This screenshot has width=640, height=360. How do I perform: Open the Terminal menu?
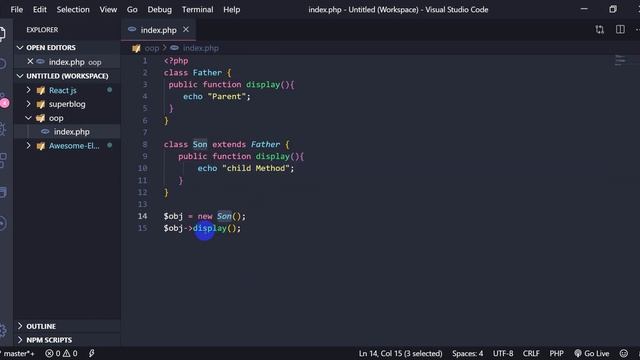tap(198, 9)
